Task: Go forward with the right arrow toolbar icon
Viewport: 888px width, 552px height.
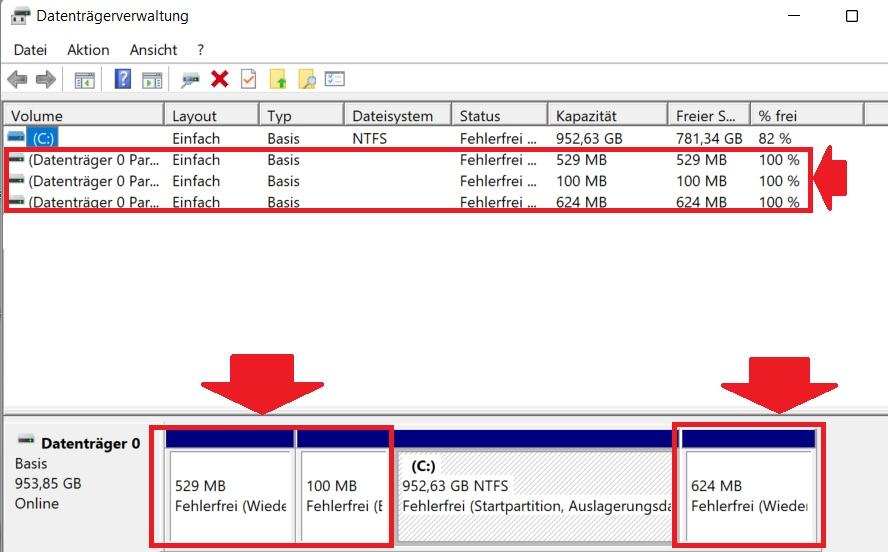Action: (x=45, y=79)
